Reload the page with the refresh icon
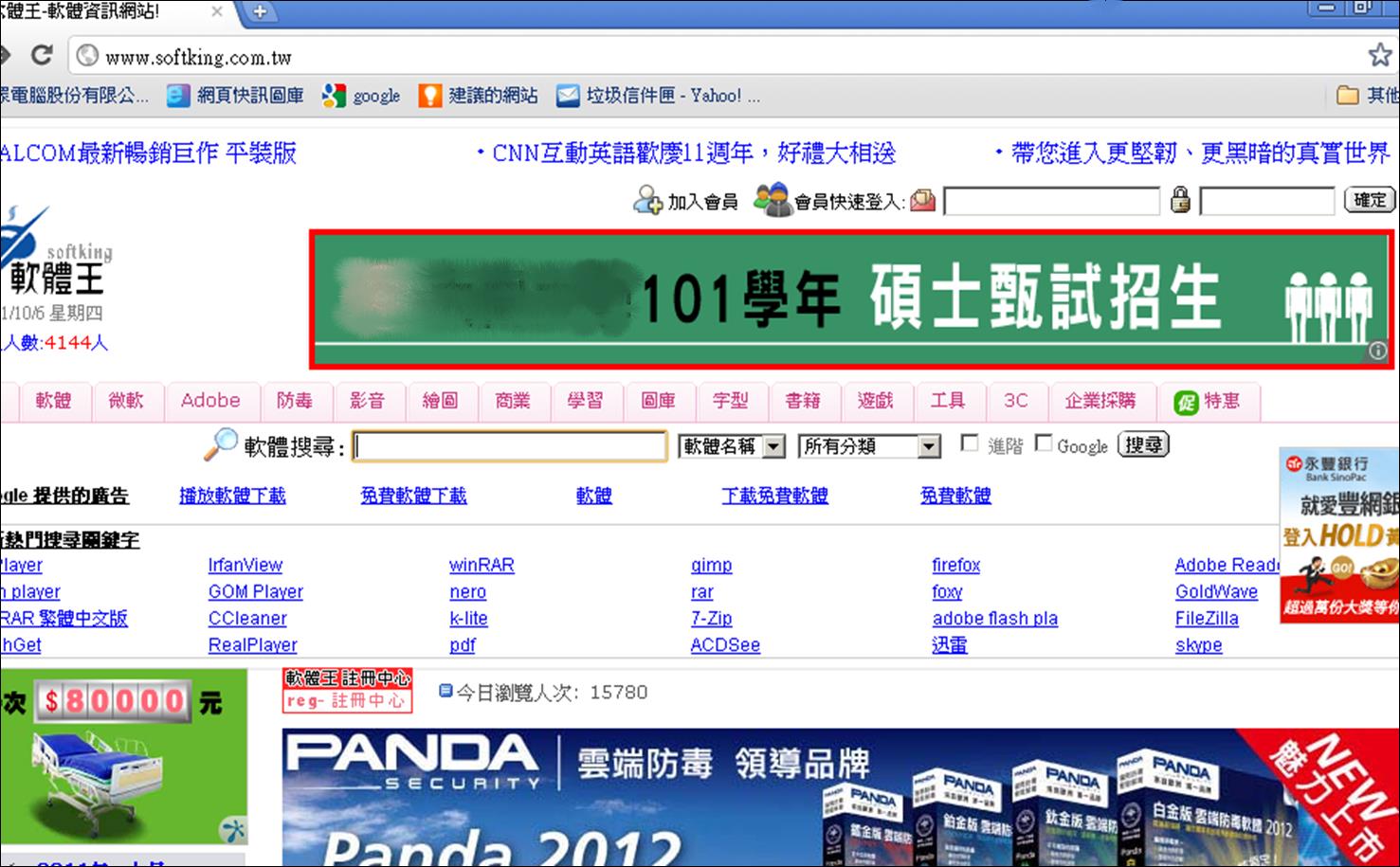The image size is (1400, 867). click(x=42, y=56)
